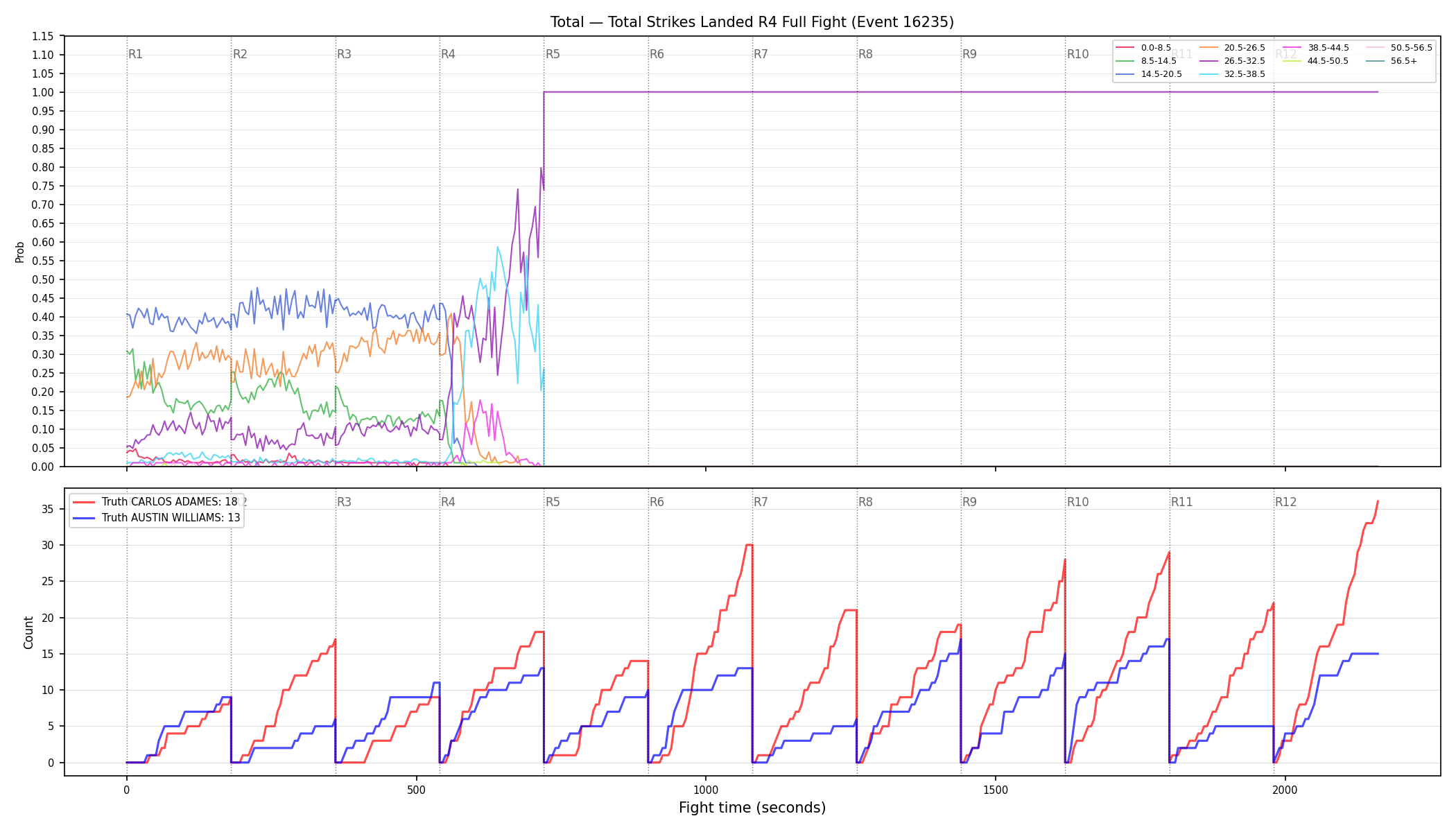The height and width of the screenshot is (832, 1456).
Task: Click the 30 tick on the Count axis
Action: tap(48, 545)
